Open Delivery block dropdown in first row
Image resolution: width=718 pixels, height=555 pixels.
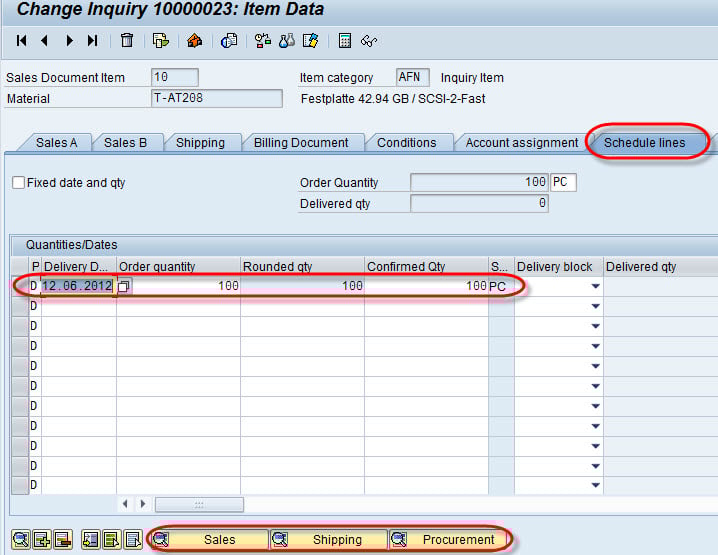596,287
